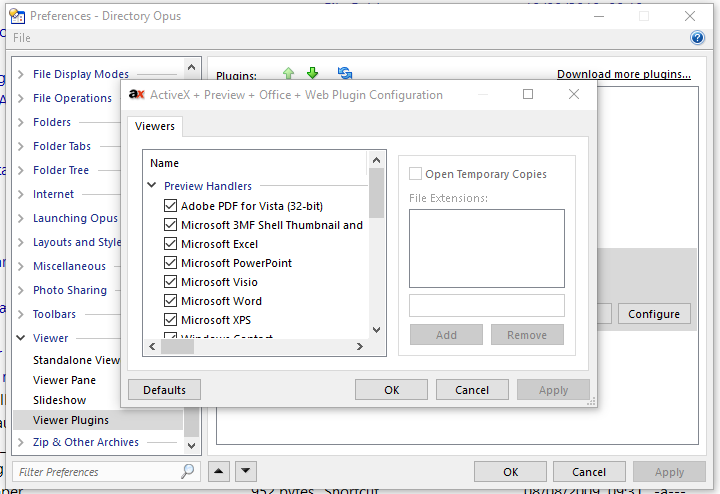Click the file extension text input field
Screen dimensions: 720x494
point(487,305)
